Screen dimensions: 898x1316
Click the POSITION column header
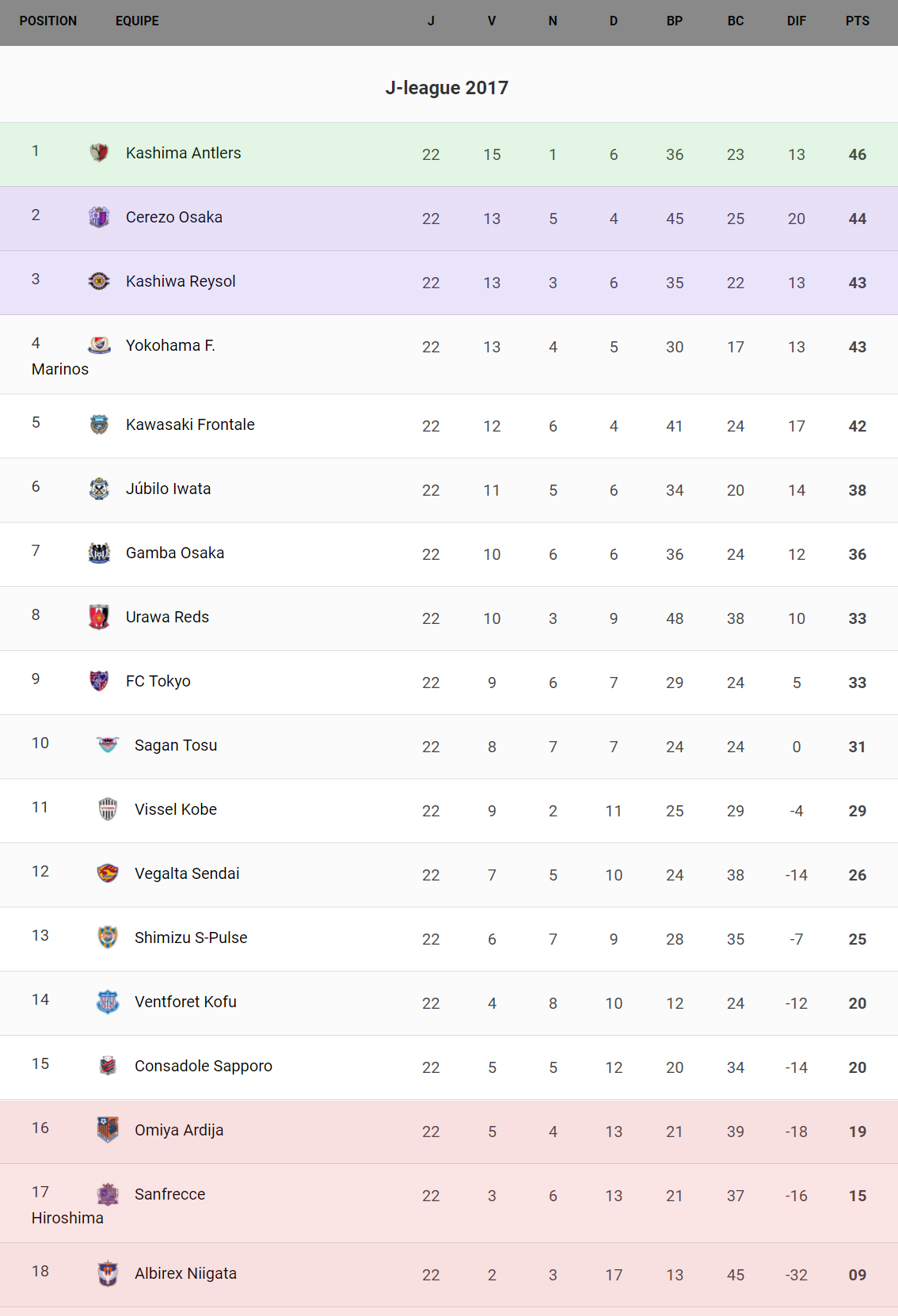(x=48, y=21)
